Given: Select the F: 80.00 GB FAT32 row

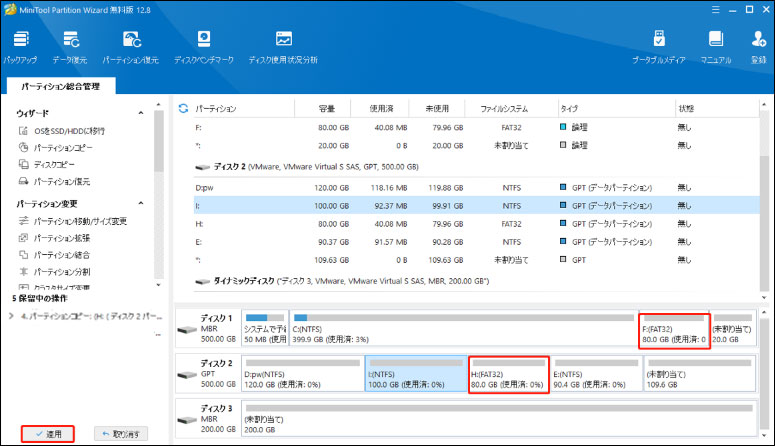Looking at the screenshot, I should point(476,127).
